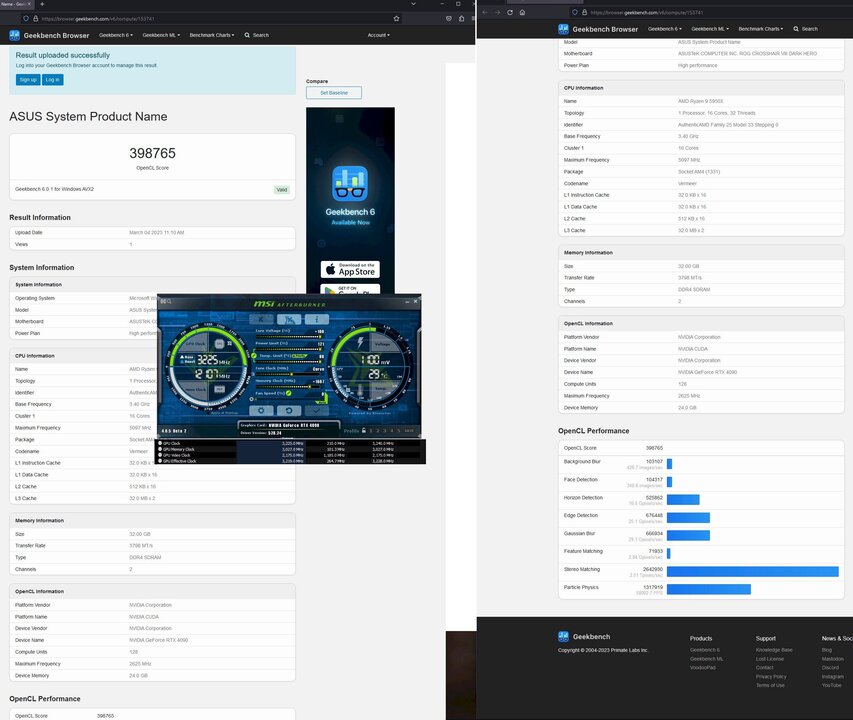The height and width of the screenshot is (720, 853).
Task: Click the Sign up button
Action: [x=27, y=79]
